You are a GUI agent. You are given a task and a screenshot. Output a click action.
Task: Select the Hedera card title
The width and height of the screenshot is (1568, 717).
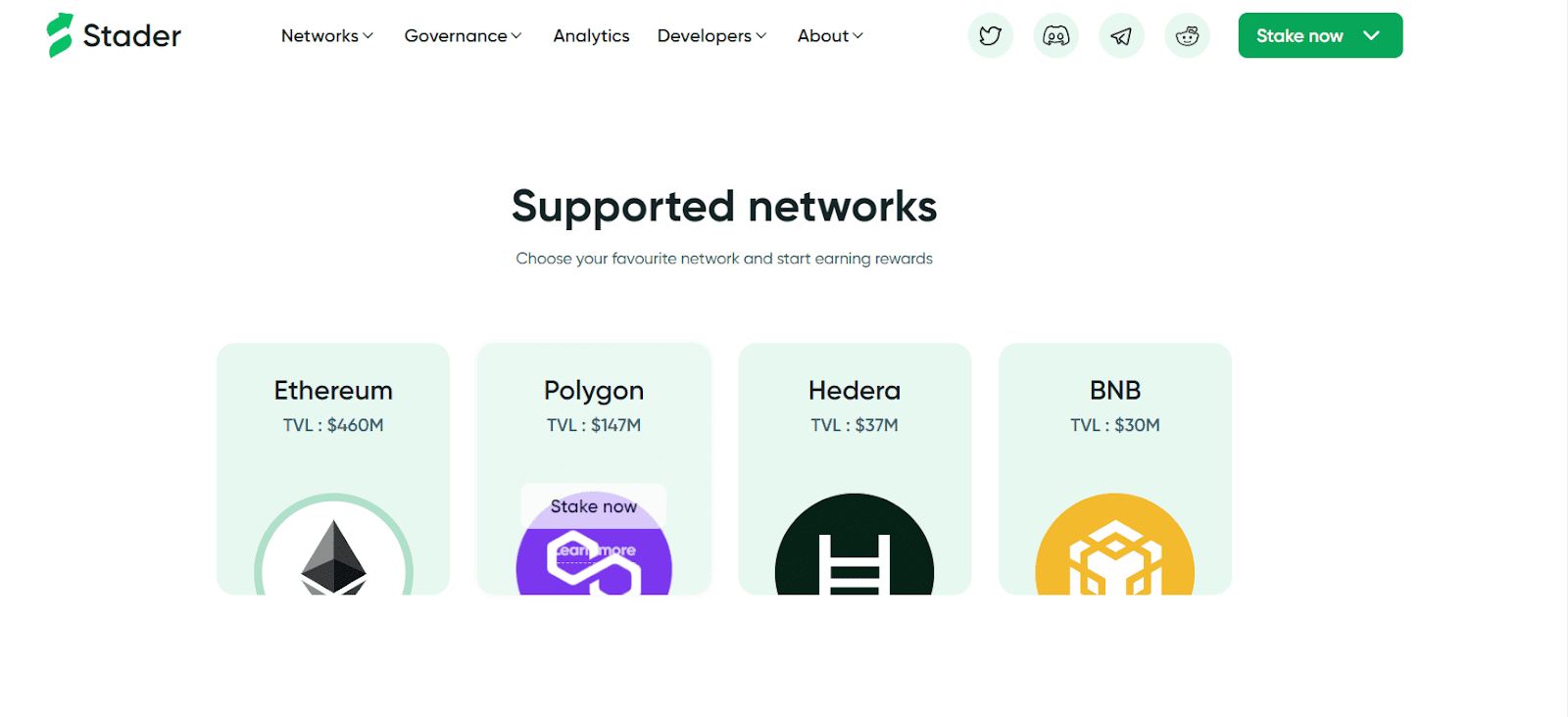[855, 390]
